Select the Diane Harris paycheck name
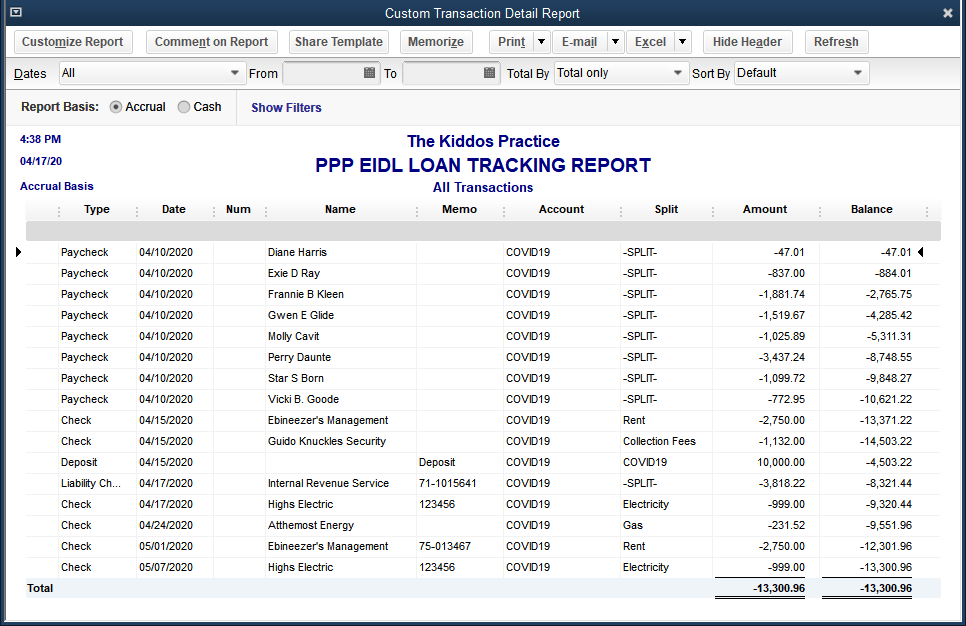The height and width of the screenshot is (626, 966). click(x=298, y=252)
